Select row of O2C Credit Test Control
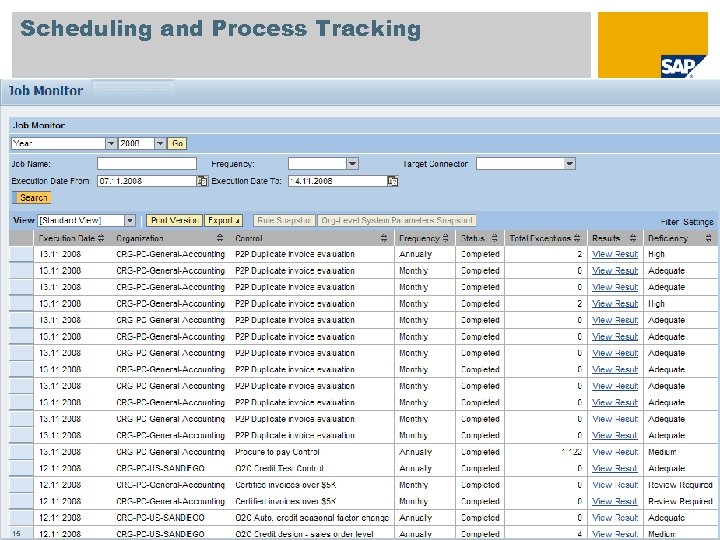This screenshot has width=720, height=540. [21, 469]
